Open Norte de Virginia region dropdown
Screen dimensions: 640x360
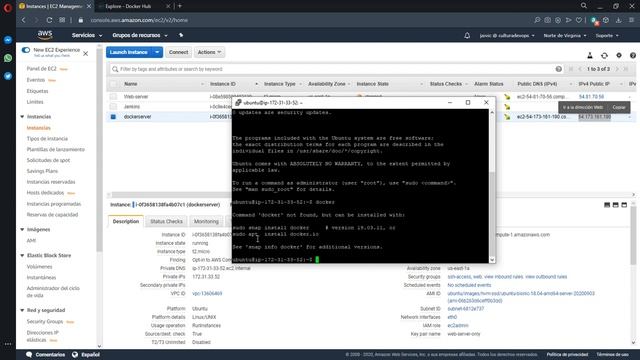coord(564,36)
